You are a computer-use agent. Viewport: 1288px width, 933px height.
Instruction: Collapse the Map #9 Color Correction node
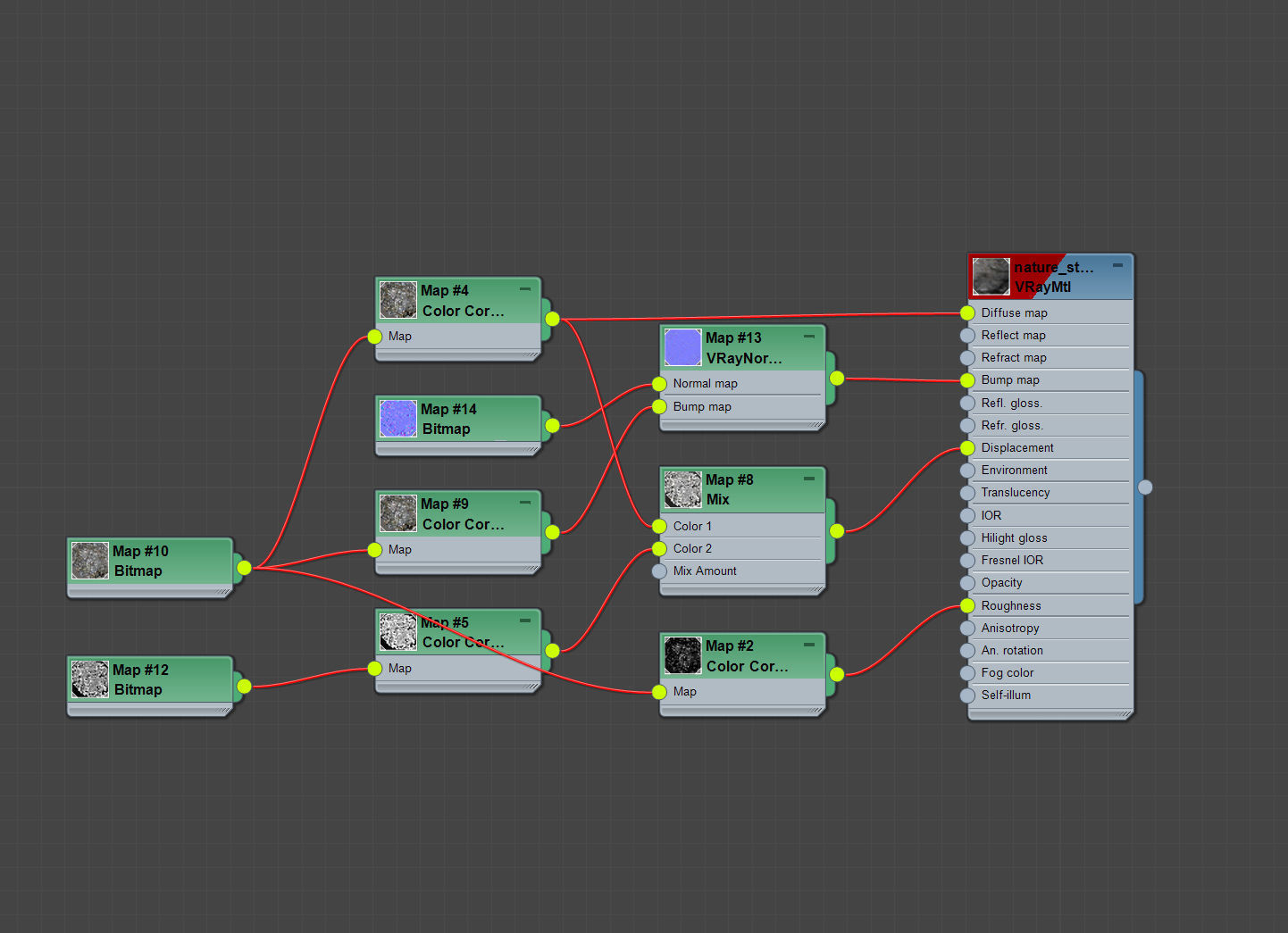(525, 503)
